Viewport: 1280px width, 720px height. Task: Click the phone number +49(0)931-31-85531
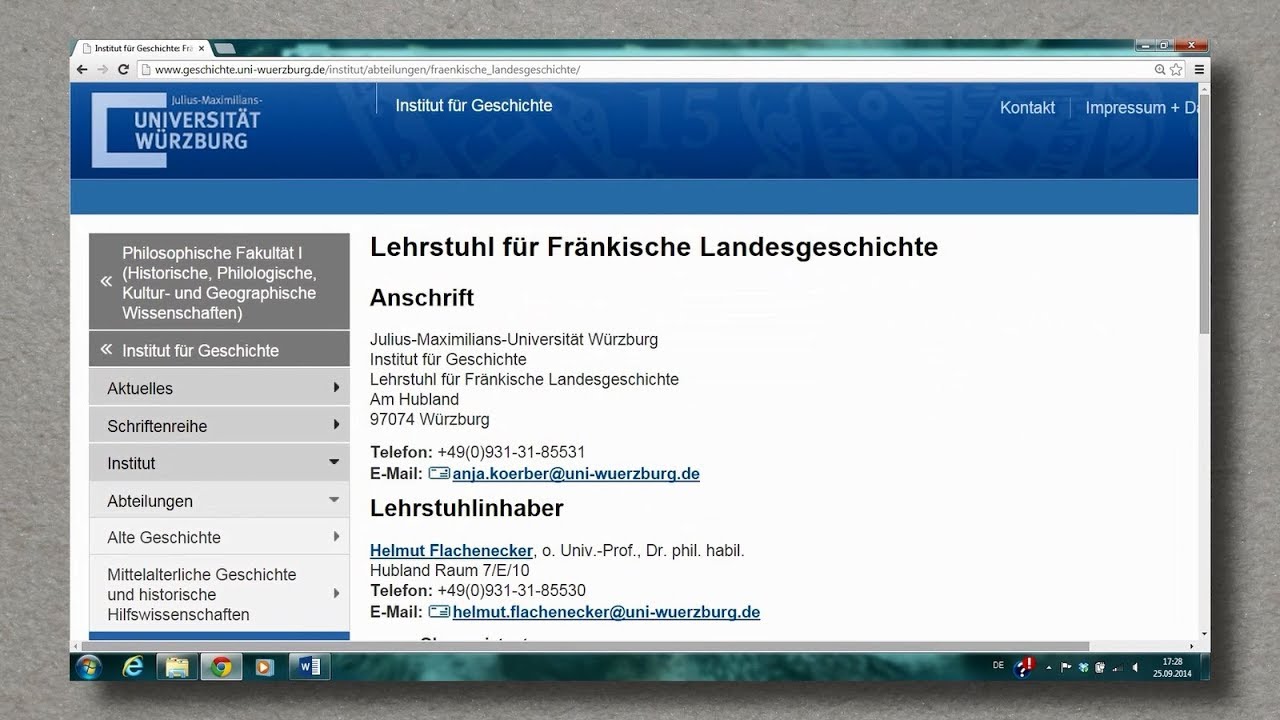[x=511, y=452]
